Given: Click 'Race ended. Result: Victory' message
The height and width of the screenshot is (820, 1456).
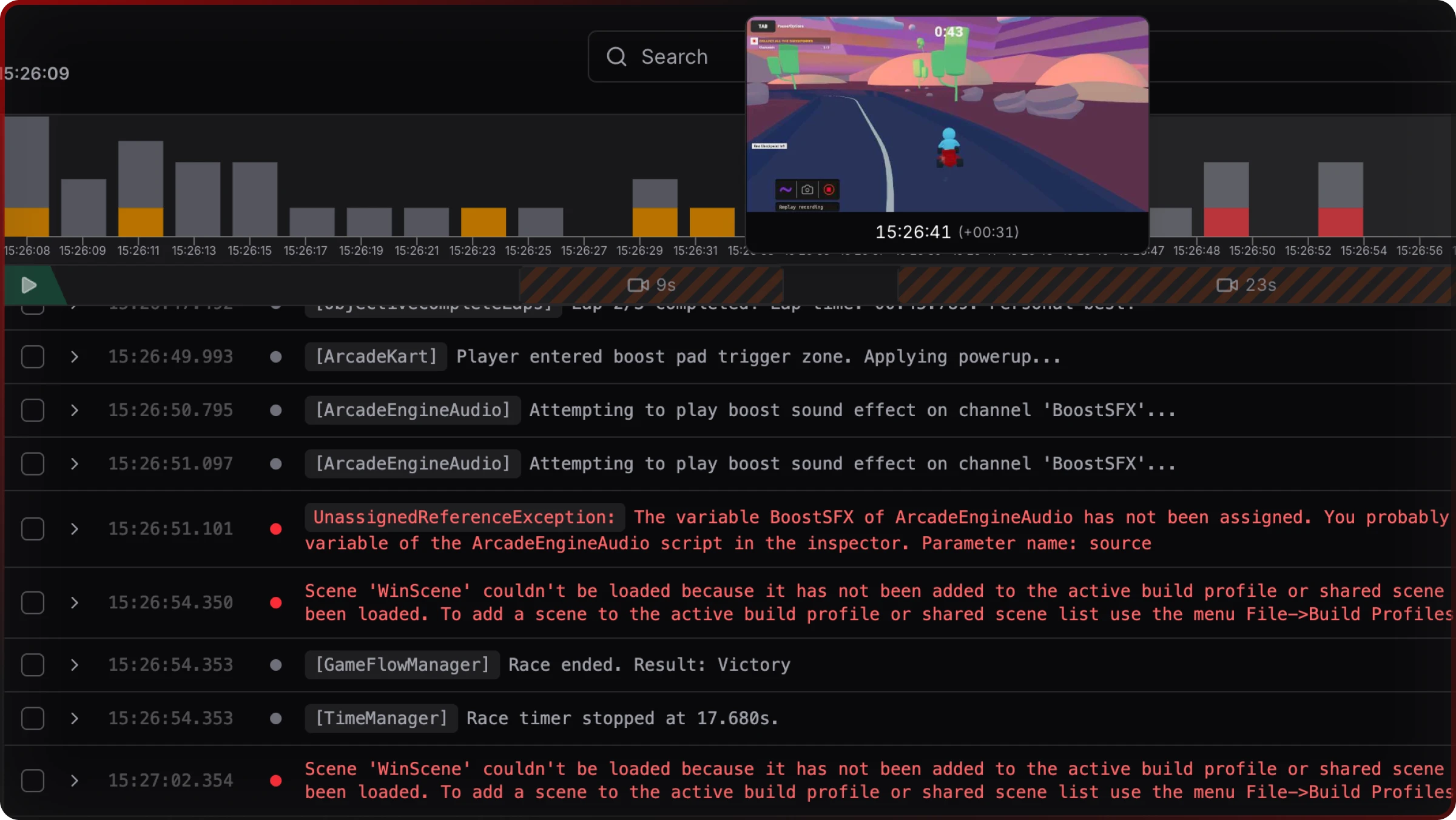Looking at the screenshot, I should [x=650, y=665].
